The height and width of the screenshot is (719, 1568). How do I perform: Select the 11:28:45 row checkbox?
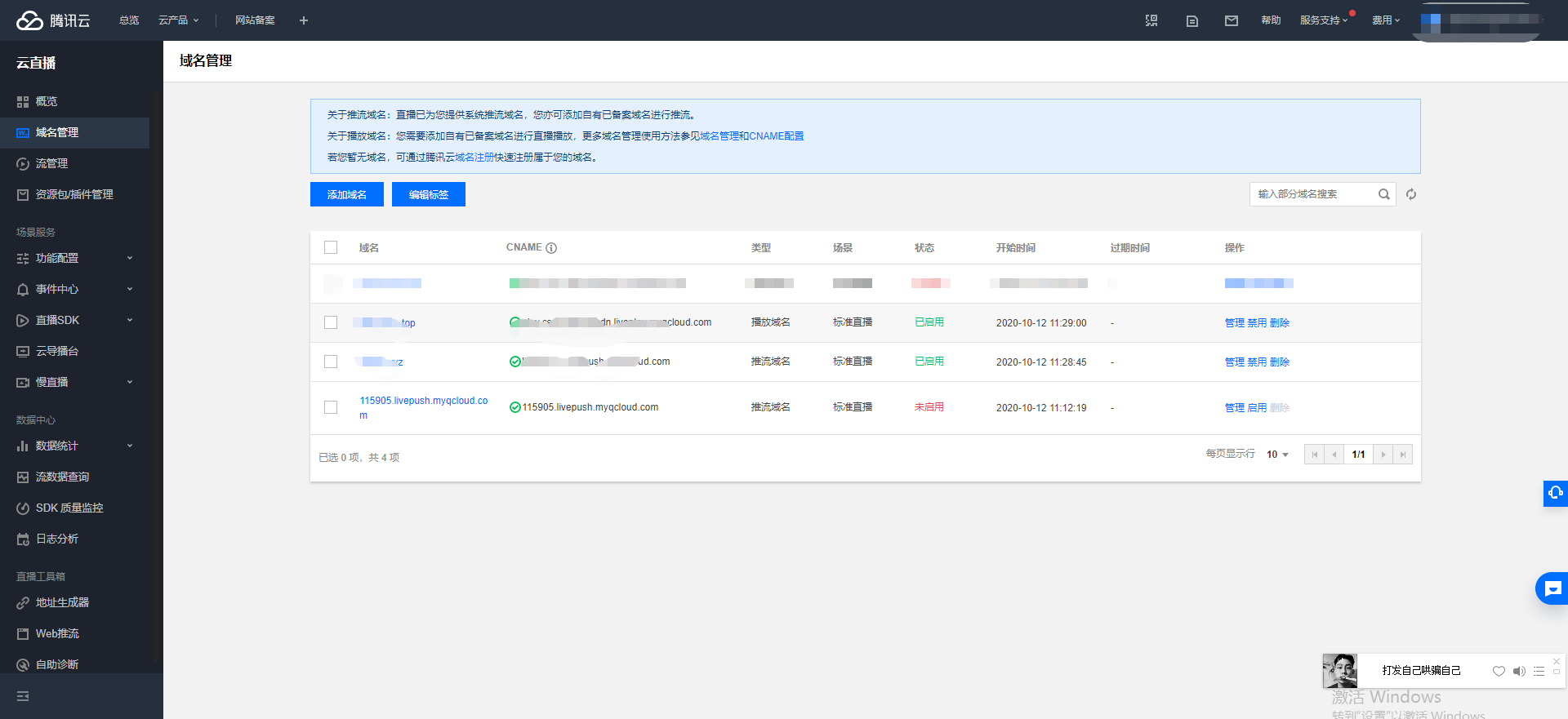331,362
